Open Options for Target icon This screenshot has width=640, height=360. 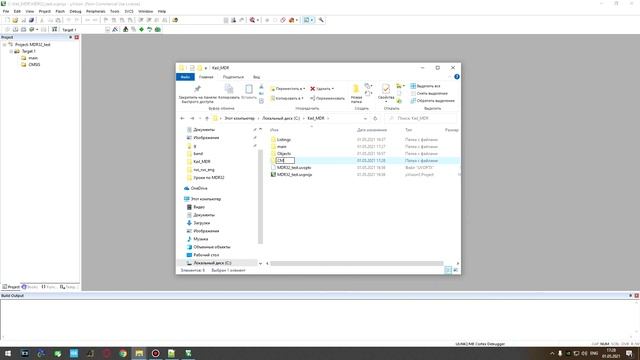[116, 29]
